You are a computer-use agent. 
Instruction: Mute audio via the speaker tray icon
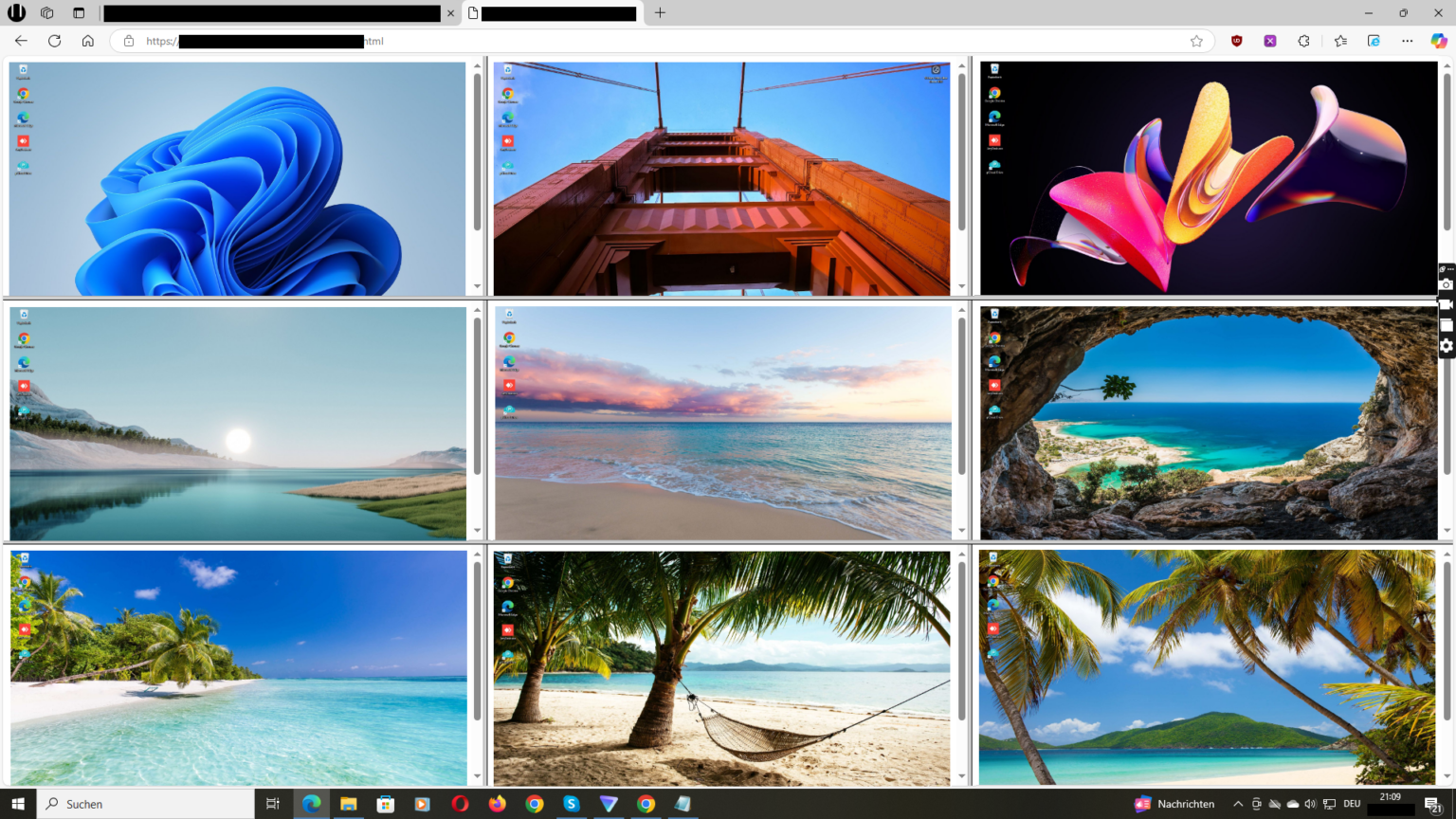coord(1310,804)
